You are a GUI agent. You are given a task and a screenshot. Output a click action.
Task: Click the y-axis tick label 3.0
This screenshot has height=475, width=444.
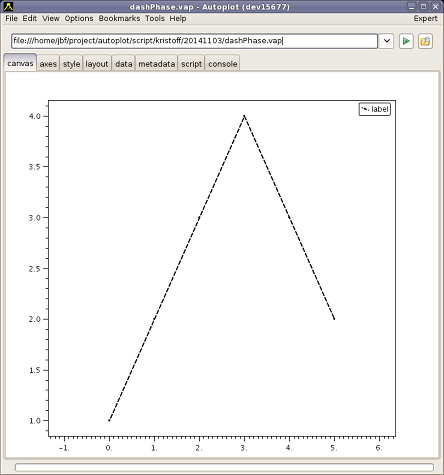pos(34,218)
